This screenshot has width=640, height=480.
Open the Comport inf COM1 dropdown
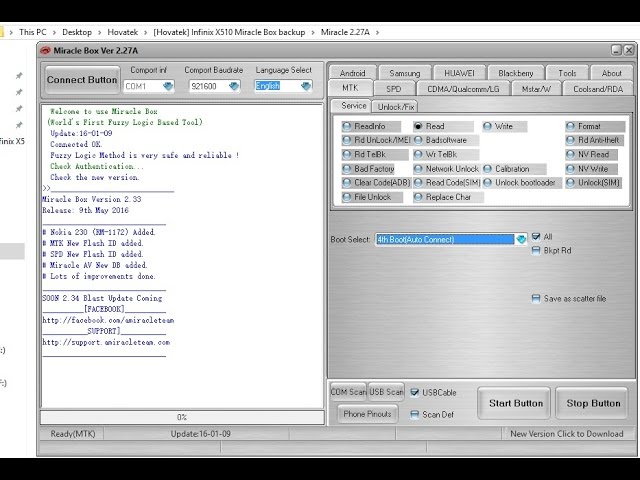click(x=168, y=86)
